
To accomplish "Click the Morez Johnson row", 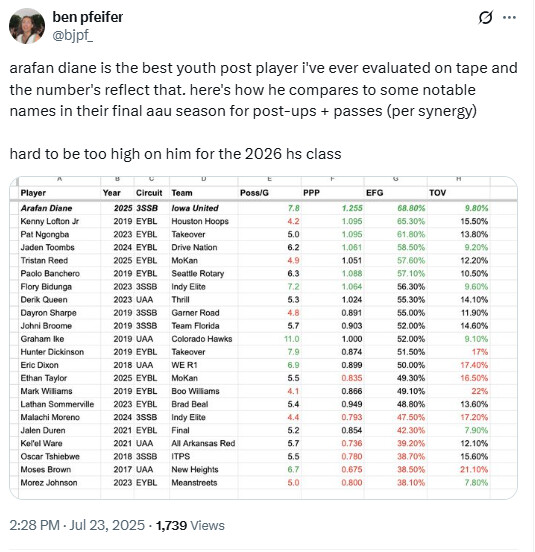I will pyautogui.click(x=254, y=483).
